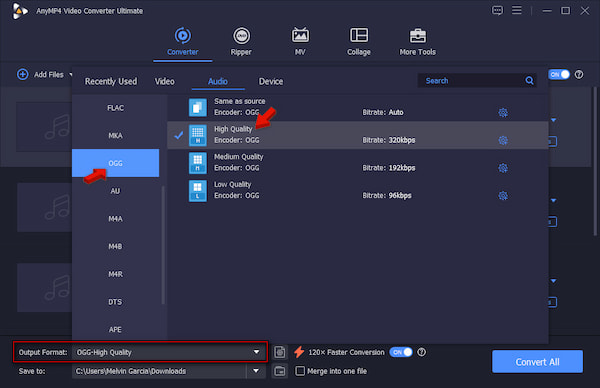Click Low Quality preset label
This screenshot has height=388, width=600.
pos(232,184)
